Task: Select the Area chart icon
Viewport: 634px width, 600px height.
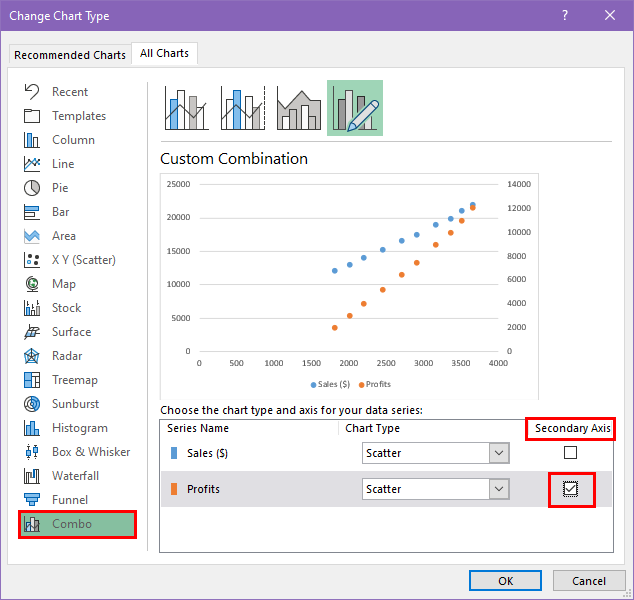Action: [32, 236]
